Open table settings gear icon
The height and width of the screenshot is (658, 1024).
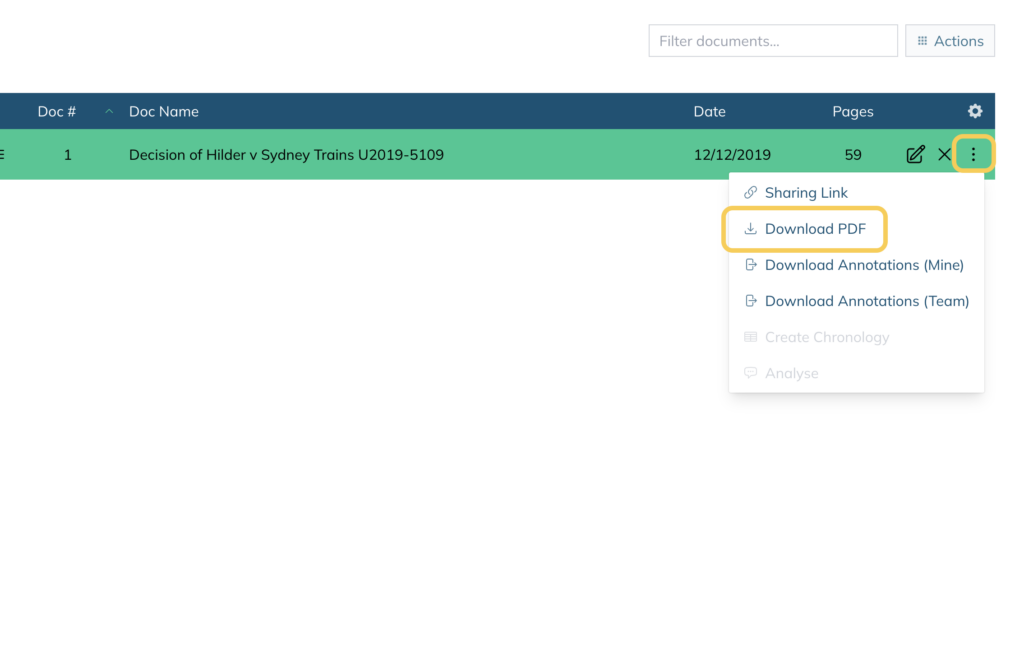pos(975,111)
